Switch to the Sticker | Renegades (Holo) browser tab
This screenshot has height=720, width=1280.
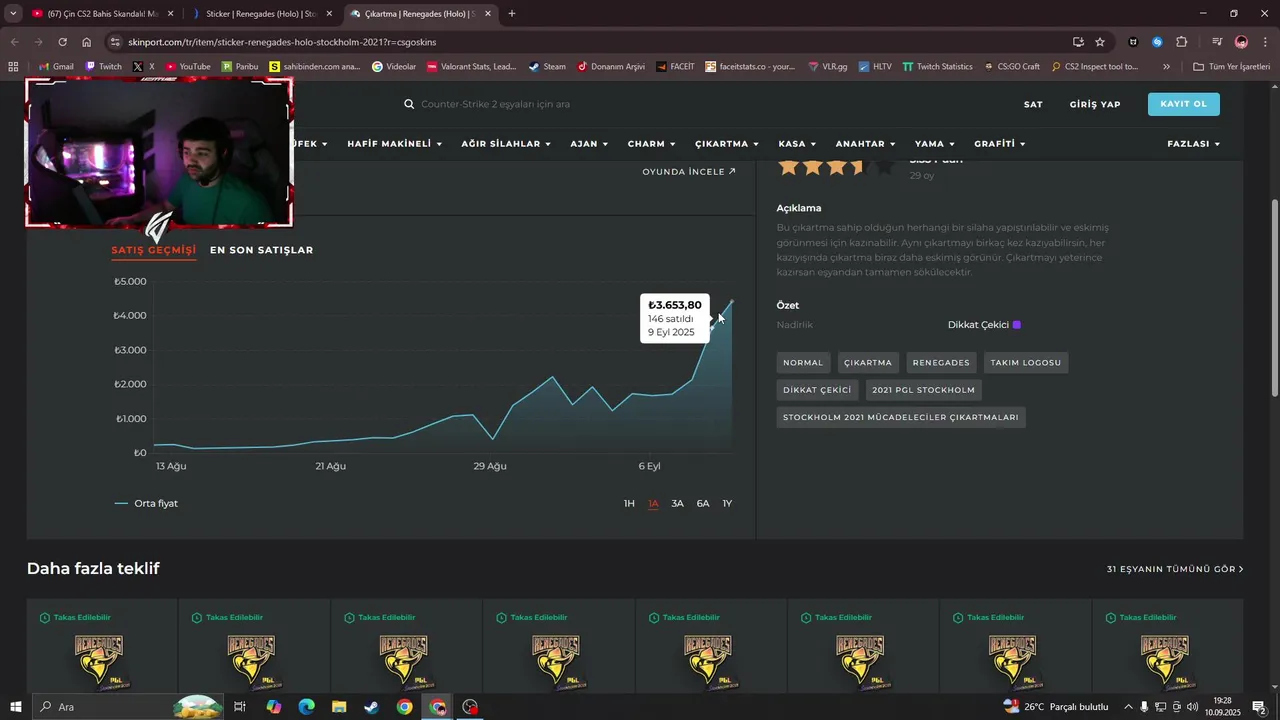pos(262,14)
